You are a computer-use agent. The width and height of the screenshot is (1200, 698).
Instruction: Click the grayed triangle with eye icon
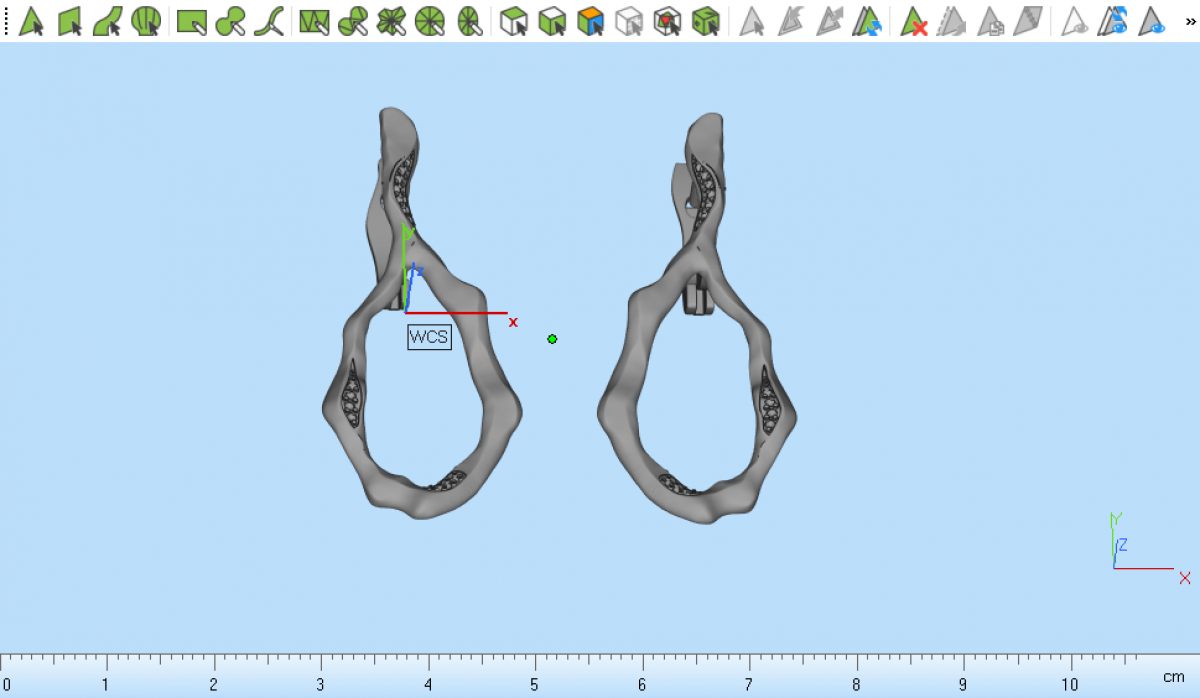click(x=1075, y=21)
